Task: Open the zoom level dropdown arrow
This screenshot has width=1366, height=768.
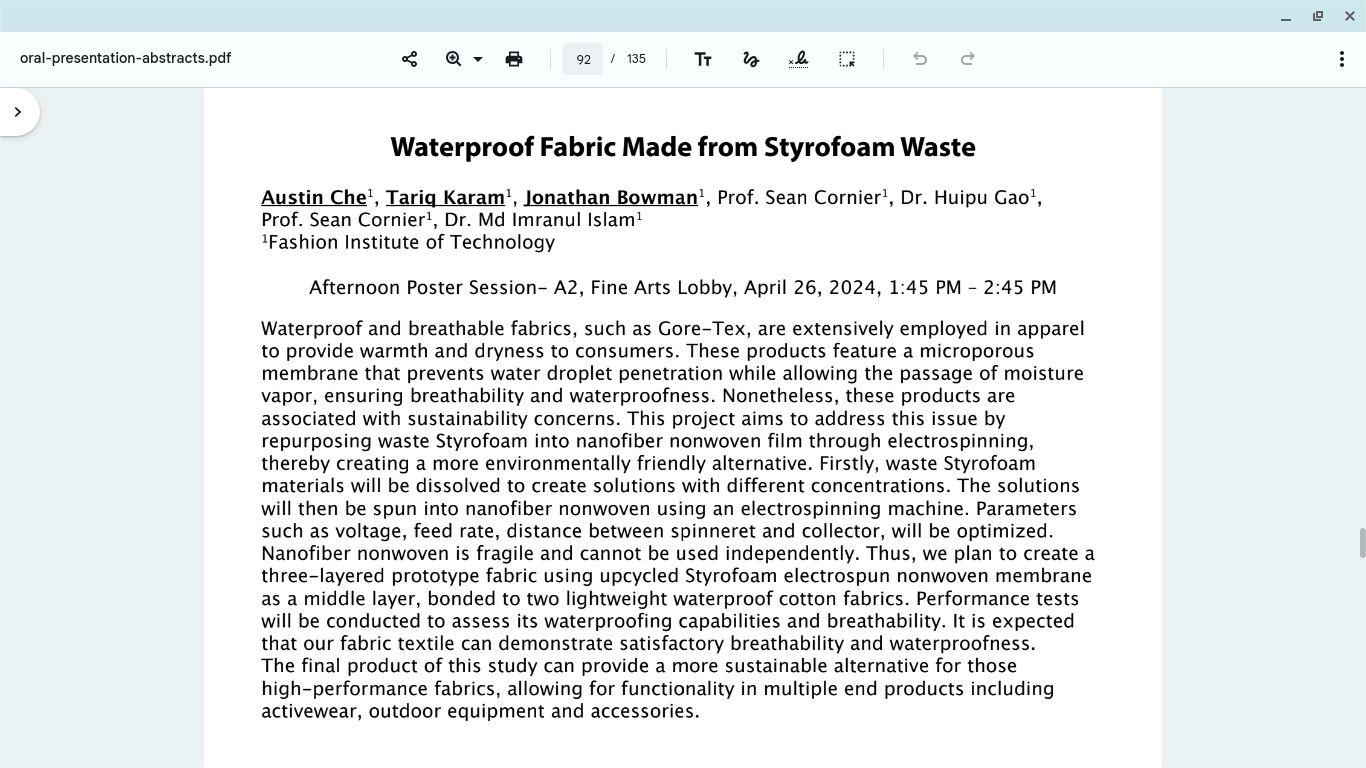Action: 478,59
